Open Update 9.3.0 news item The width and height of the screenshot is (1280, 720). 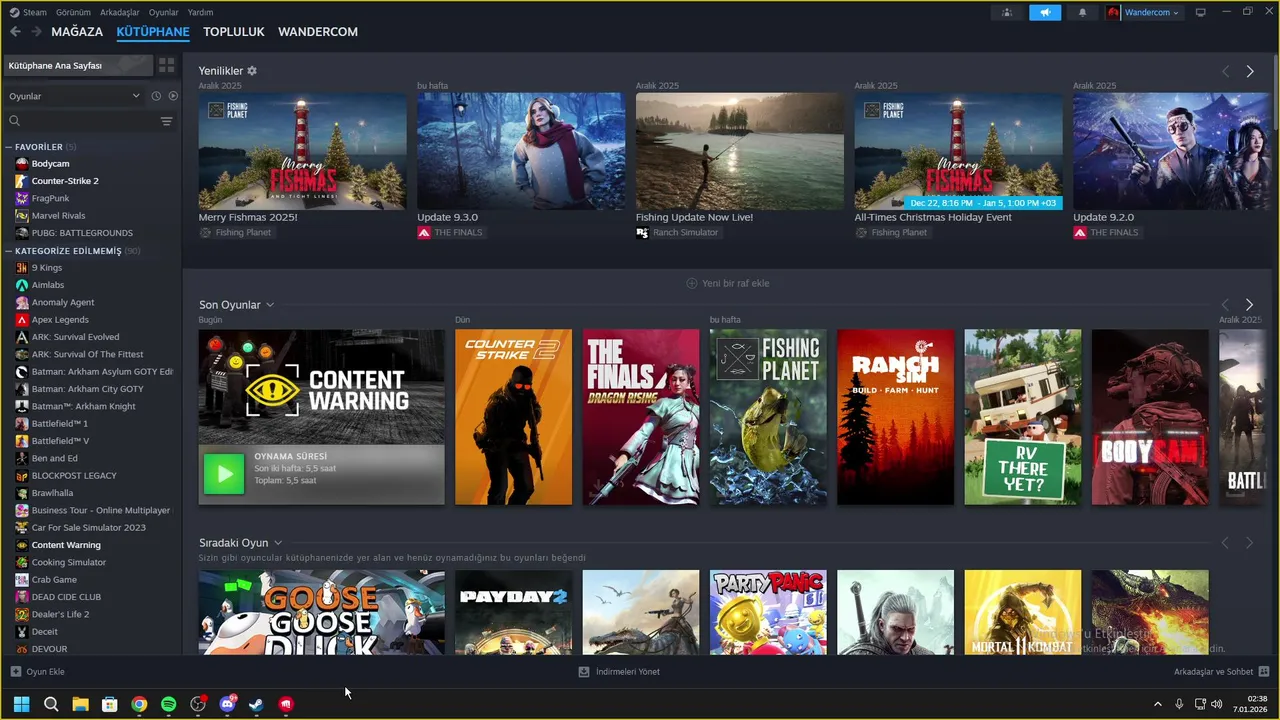(521, 152)
